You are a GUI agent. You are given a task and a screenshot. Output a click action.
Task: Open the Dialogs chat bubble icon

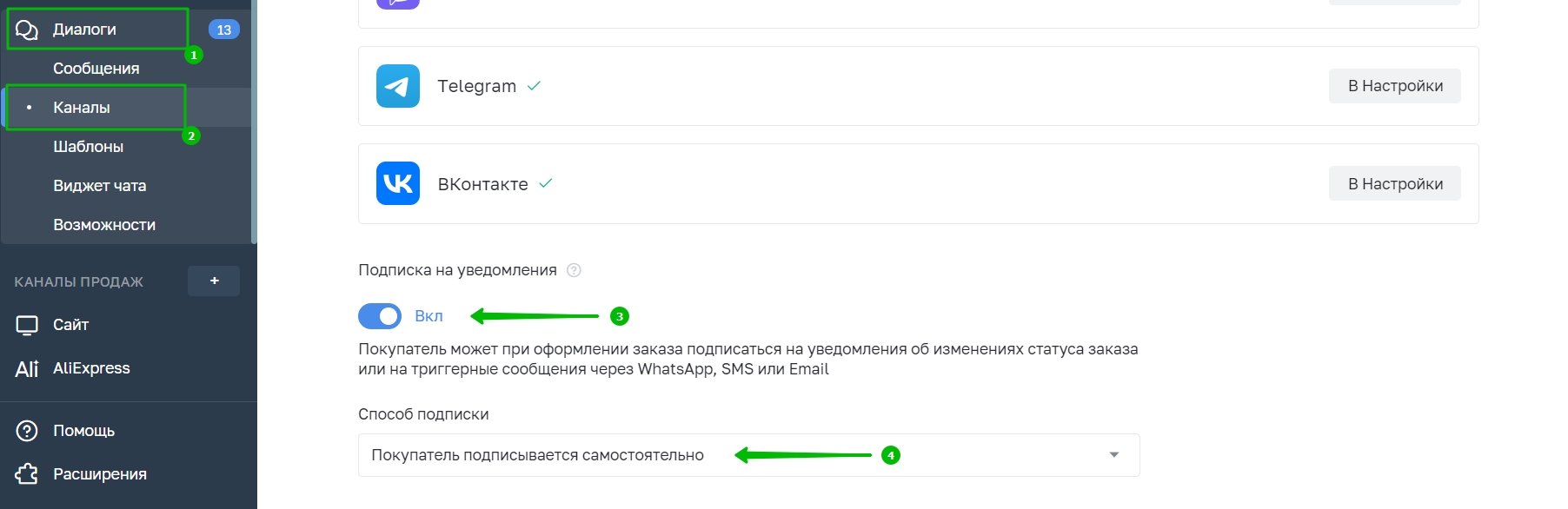point(27,30)
